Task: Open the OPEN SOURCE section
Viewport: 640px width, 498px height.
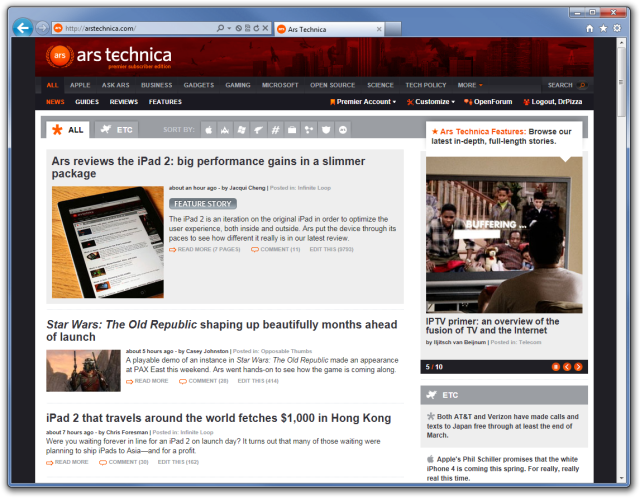Action: click(x=333, y=85)
